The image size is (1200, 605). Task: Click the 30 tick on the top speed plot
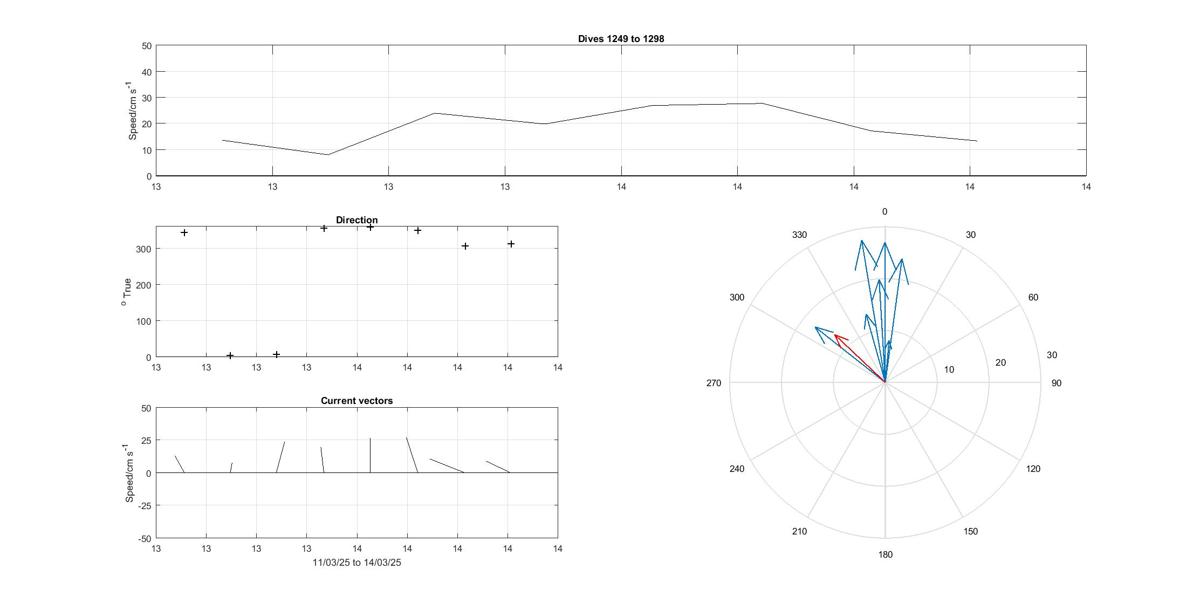tap(146, 98)
